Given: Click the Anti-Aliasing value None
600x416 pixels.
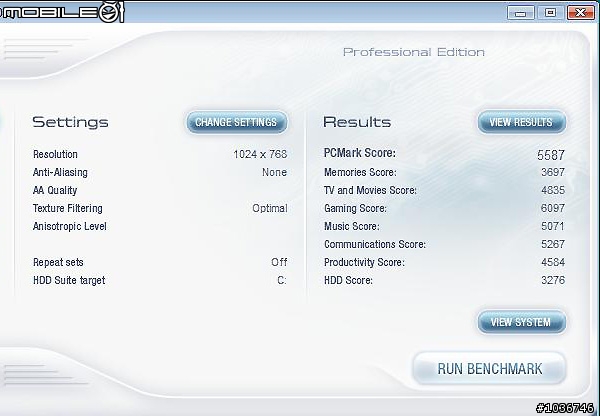Looking at the screenshot, I should 274,172.
